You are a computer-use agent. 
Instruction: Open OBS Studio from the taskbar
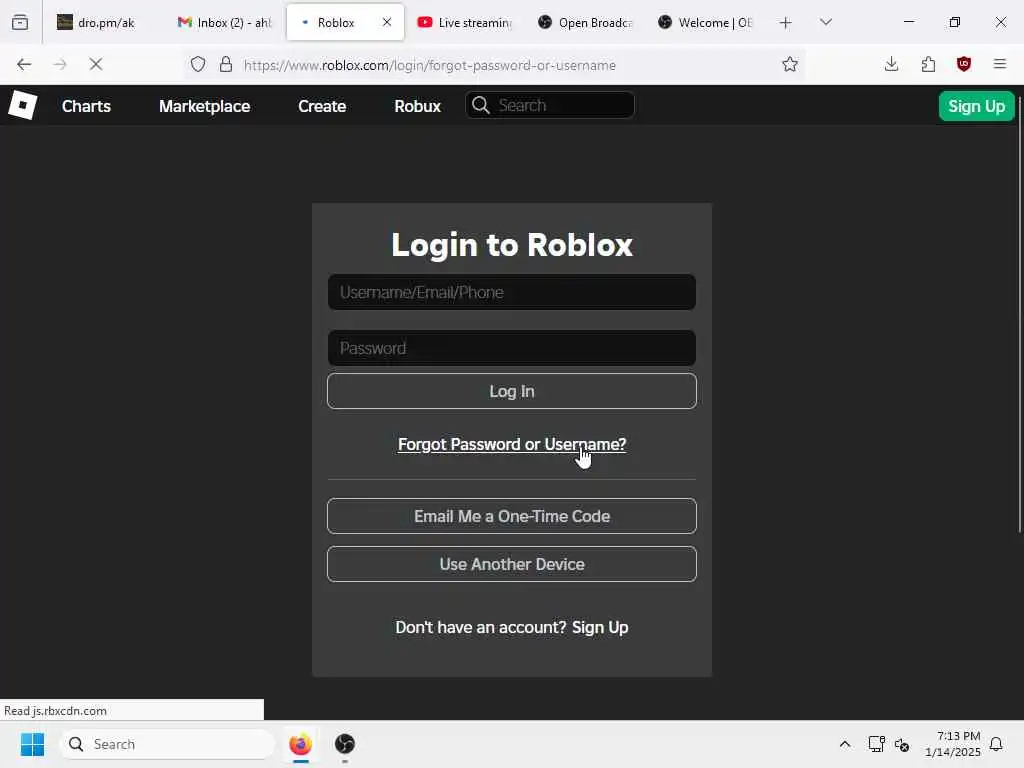345,744
